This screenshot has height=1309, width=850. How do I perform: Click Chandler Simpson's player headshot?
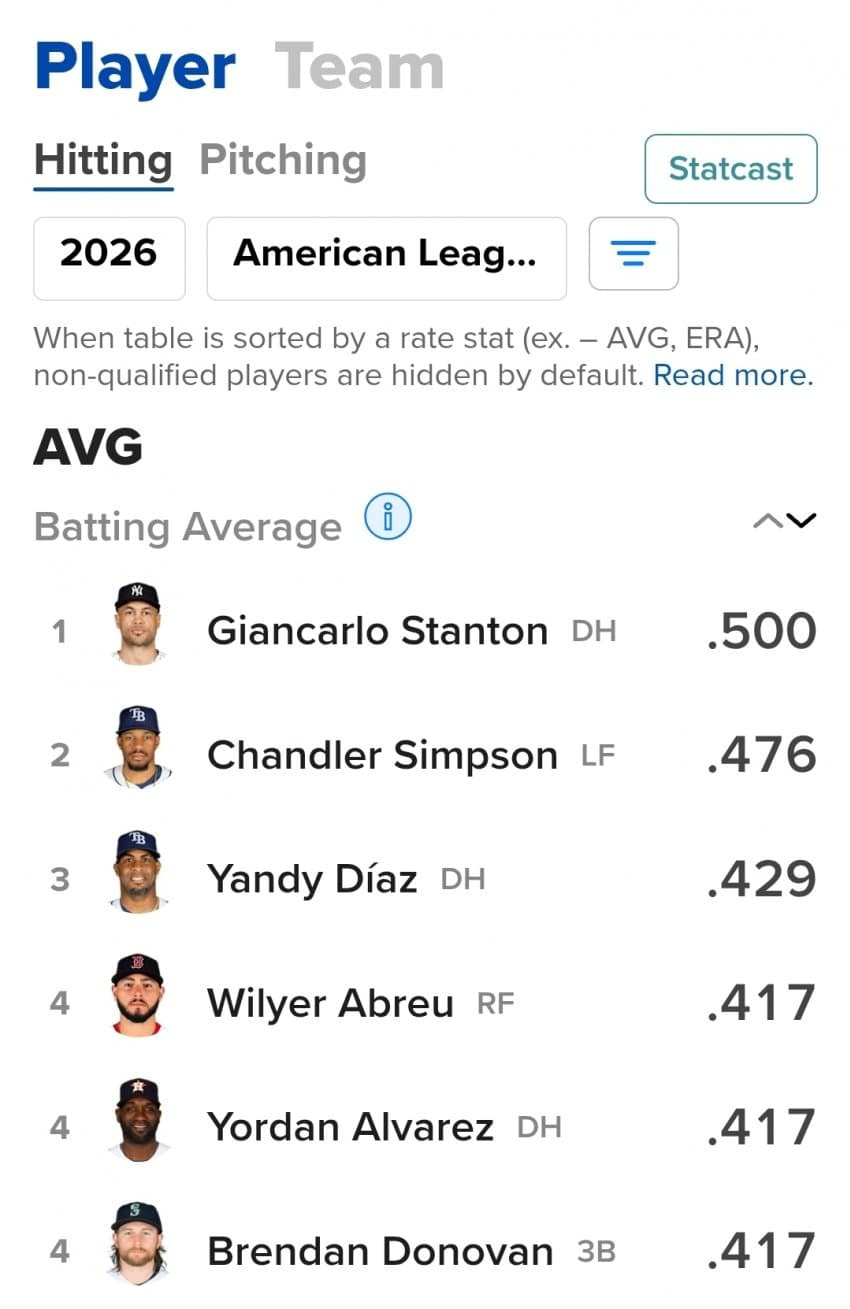tap(137, 748)
